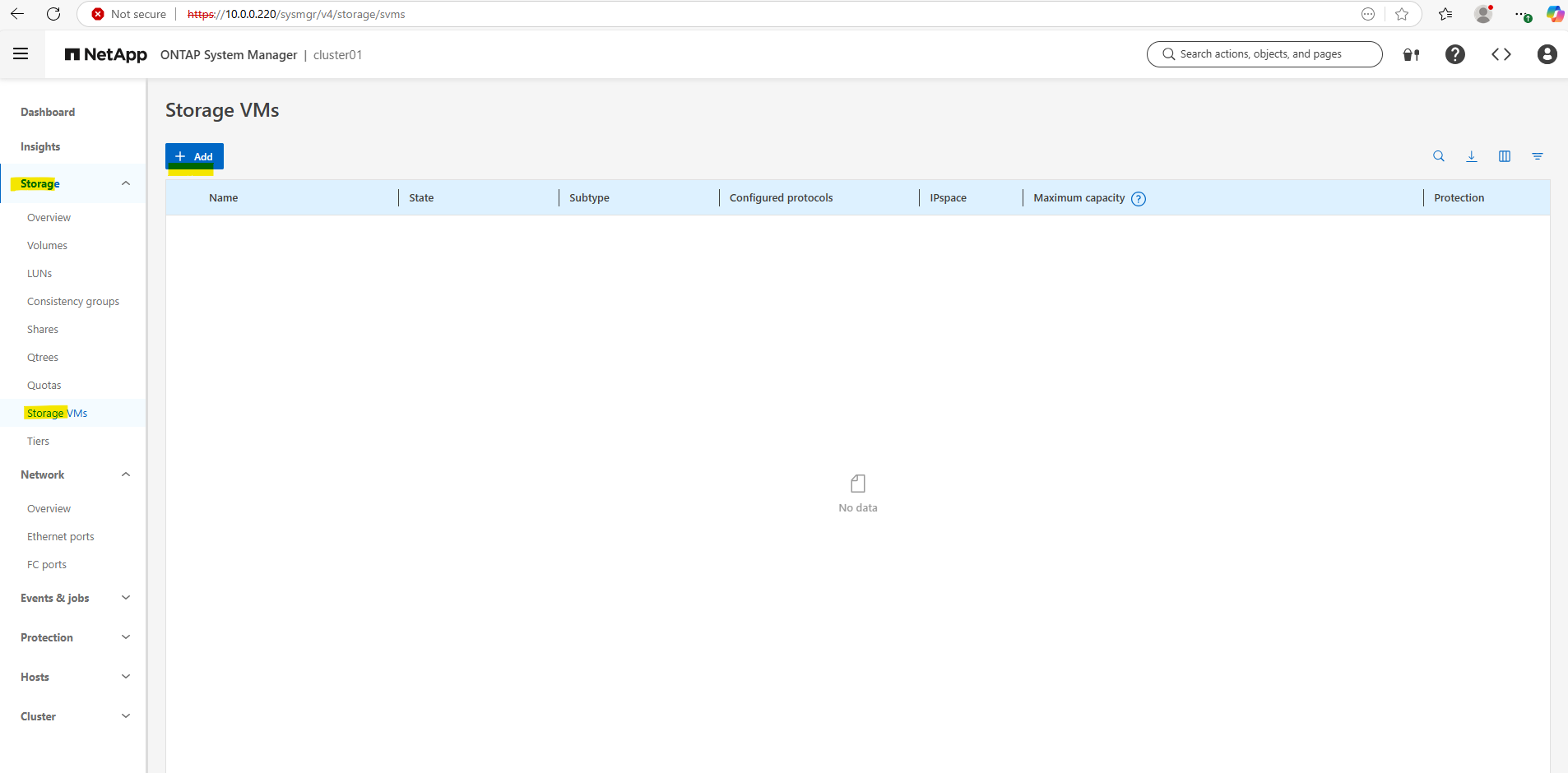Collapse the Network section chevron
Viewport: 1568px width, 773px height.
coord(126,474)
